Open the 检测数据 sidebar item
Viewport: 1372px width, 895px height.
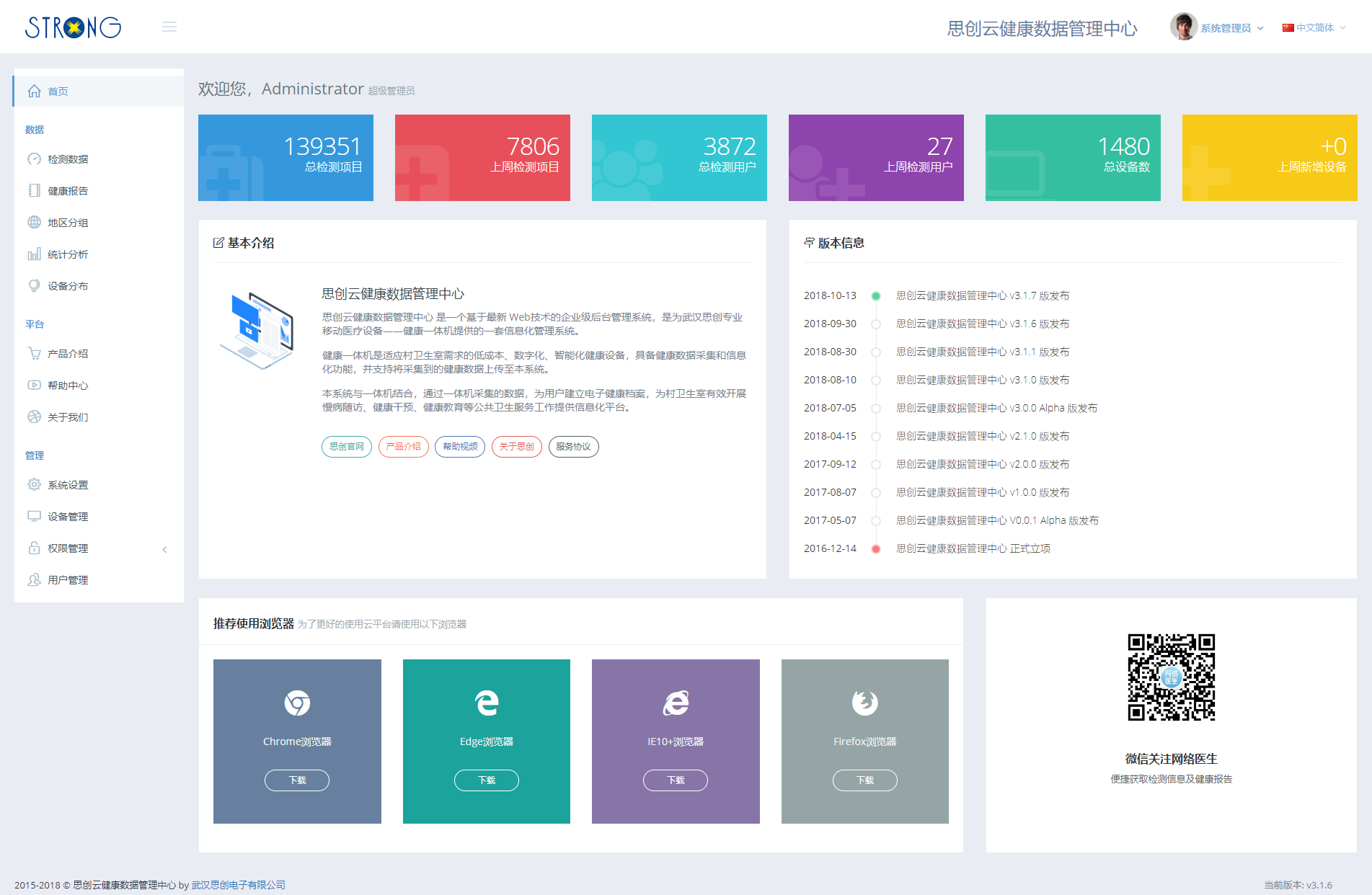pos(68,159)
